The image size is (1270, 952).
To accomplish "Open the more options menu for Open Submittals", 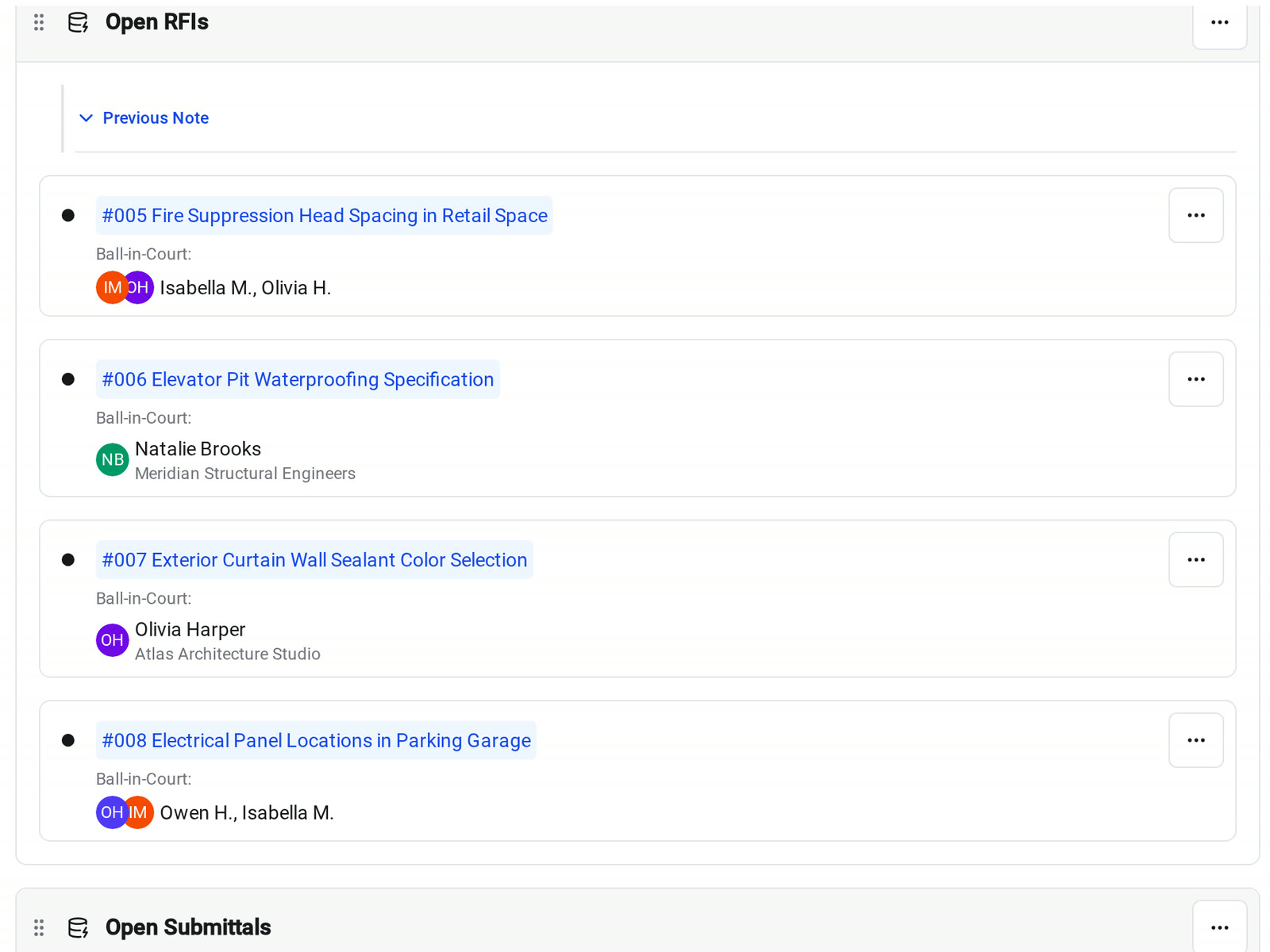I will (1219, 927).
